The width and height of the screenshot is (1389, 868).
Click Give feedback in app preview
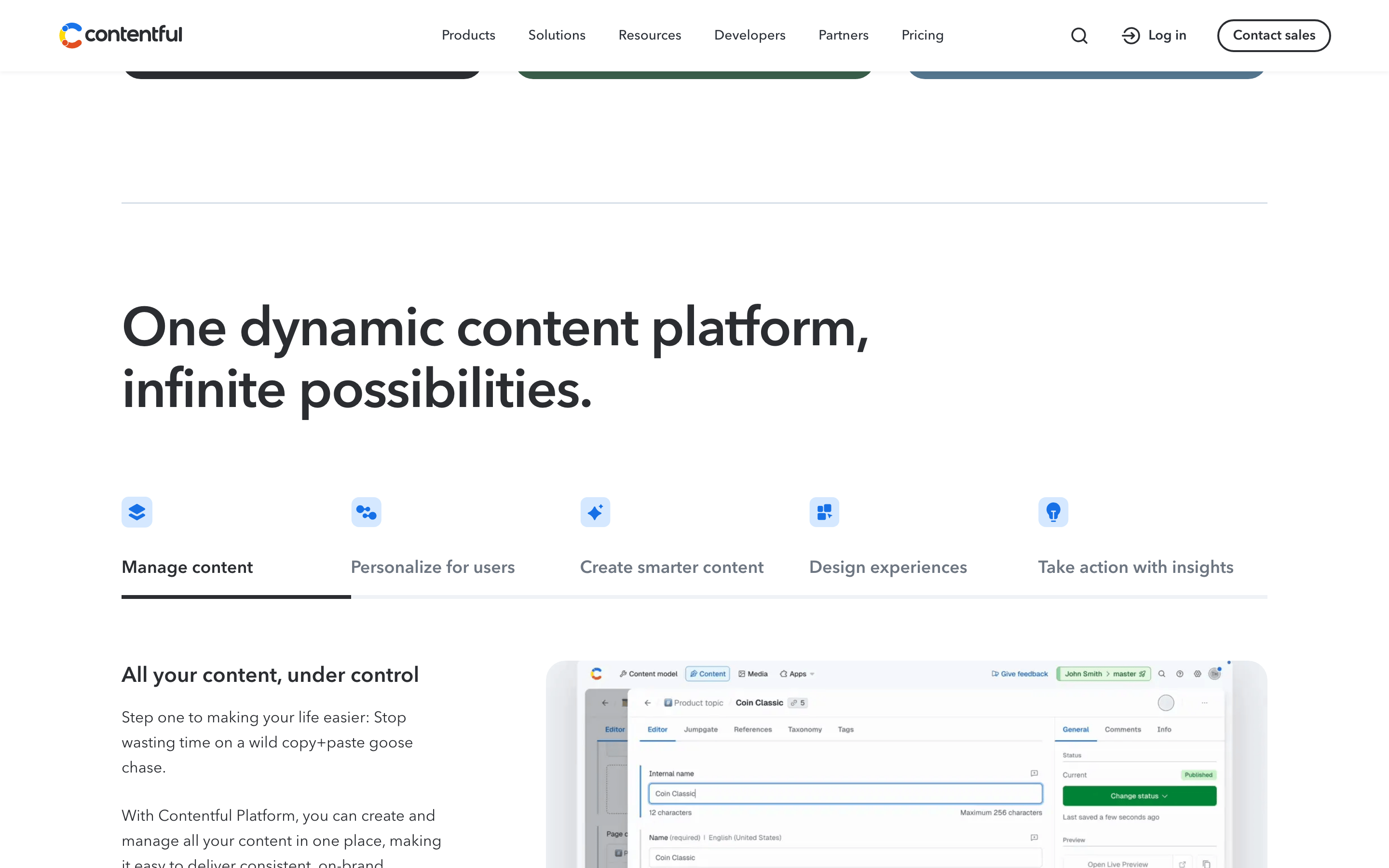coord(1020,674)
